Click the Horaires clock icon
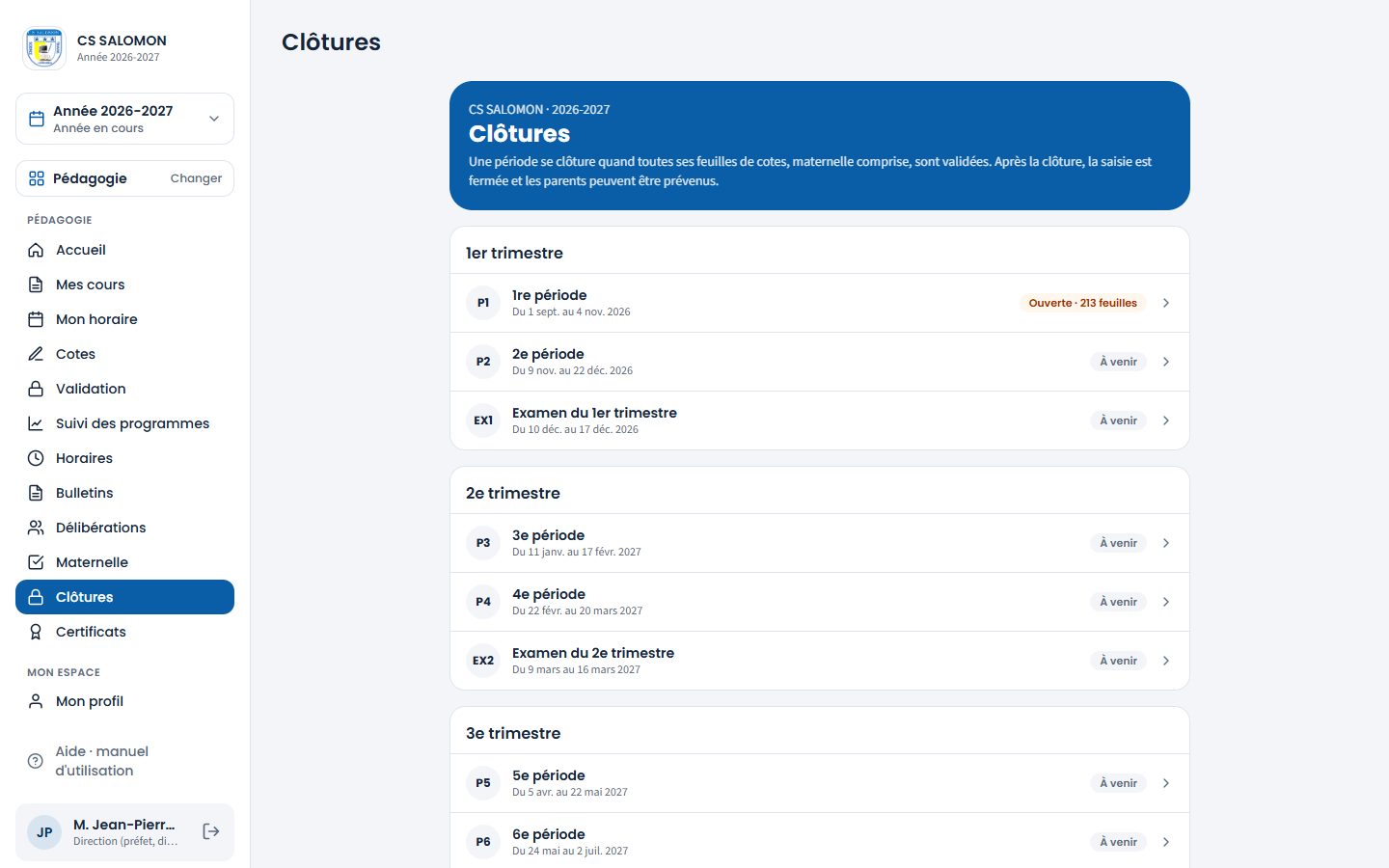 36,458
